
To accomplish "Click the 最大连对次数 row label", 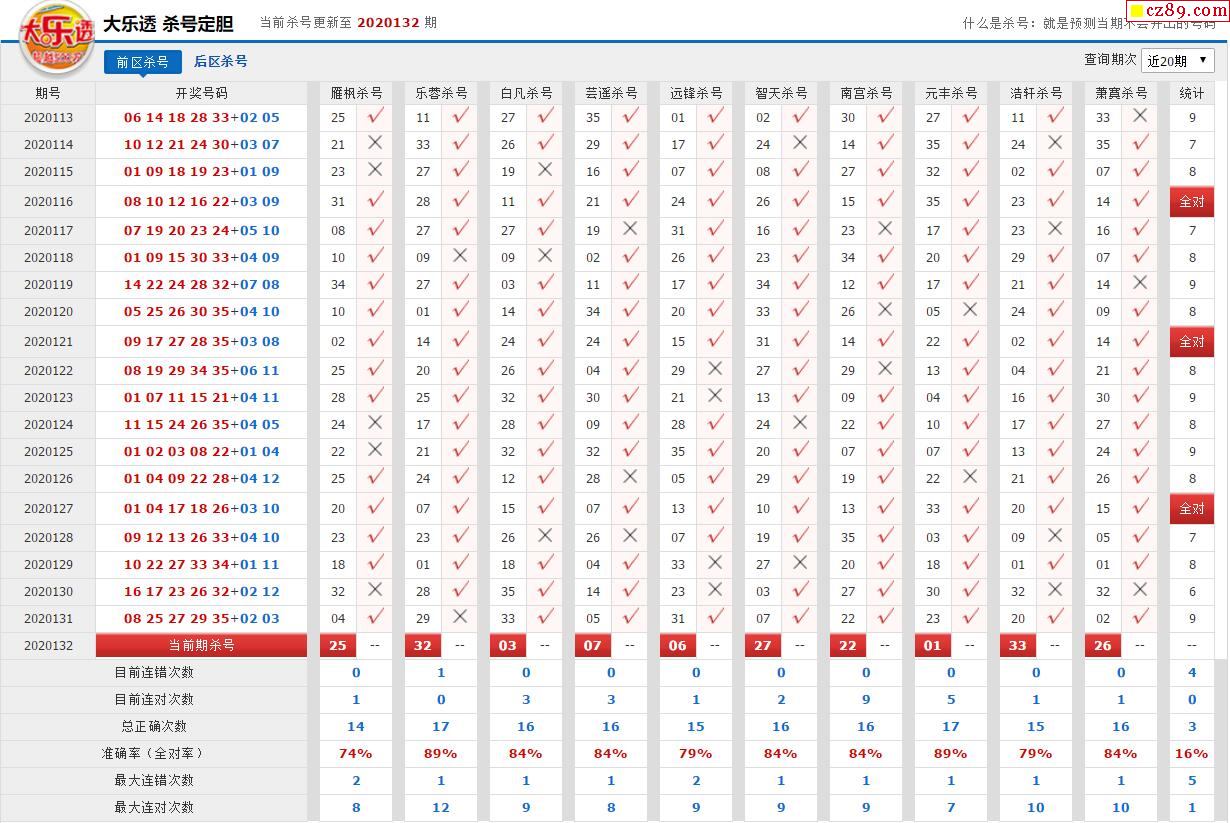I will coord(154,808).
